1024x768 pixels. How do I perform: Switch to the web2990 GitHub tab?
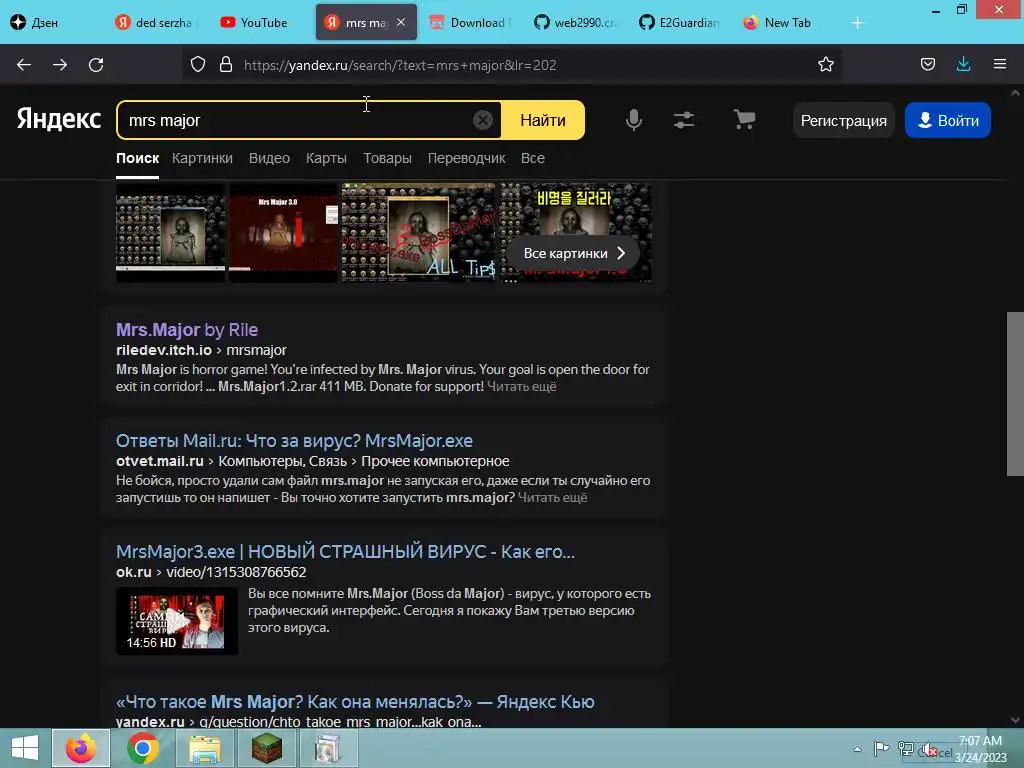pos(575,23)
